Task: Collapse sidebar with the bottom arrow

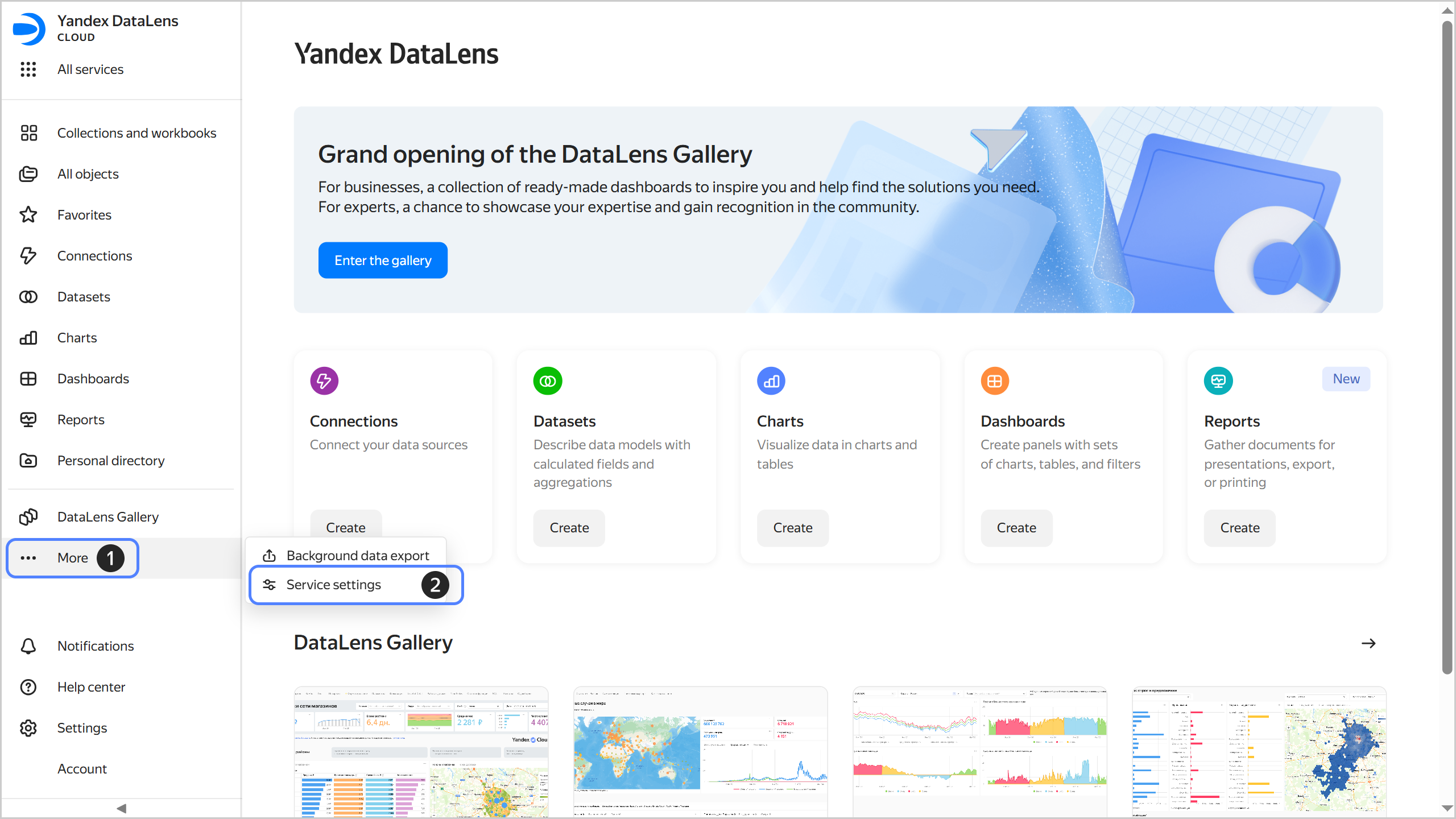Action: click(x=121, y=808)
